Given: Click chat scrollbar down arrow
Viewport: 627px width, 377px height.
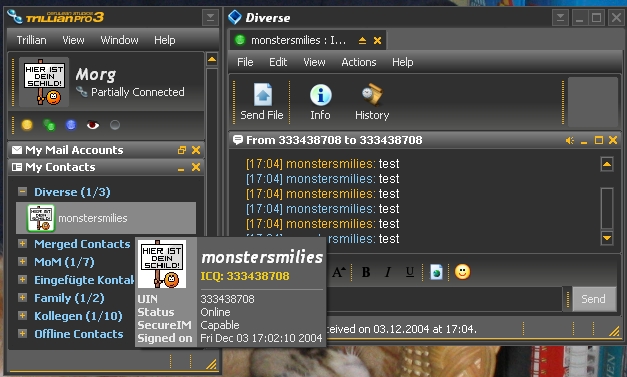Looking at the screenshot, I should click(x=607, y=238).
